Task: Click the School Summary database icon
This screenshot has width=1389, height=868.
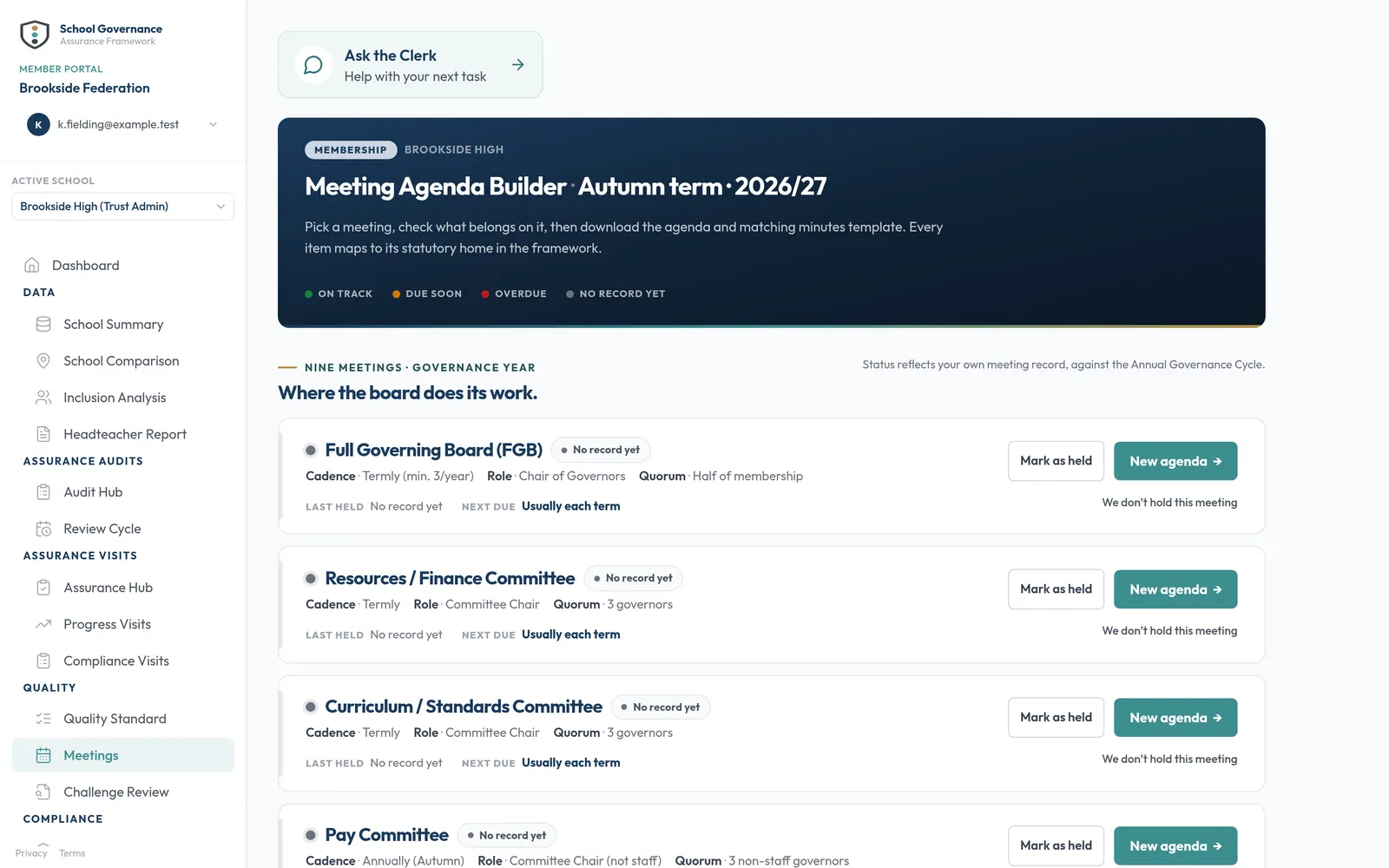Action: (x=43, y=324)
